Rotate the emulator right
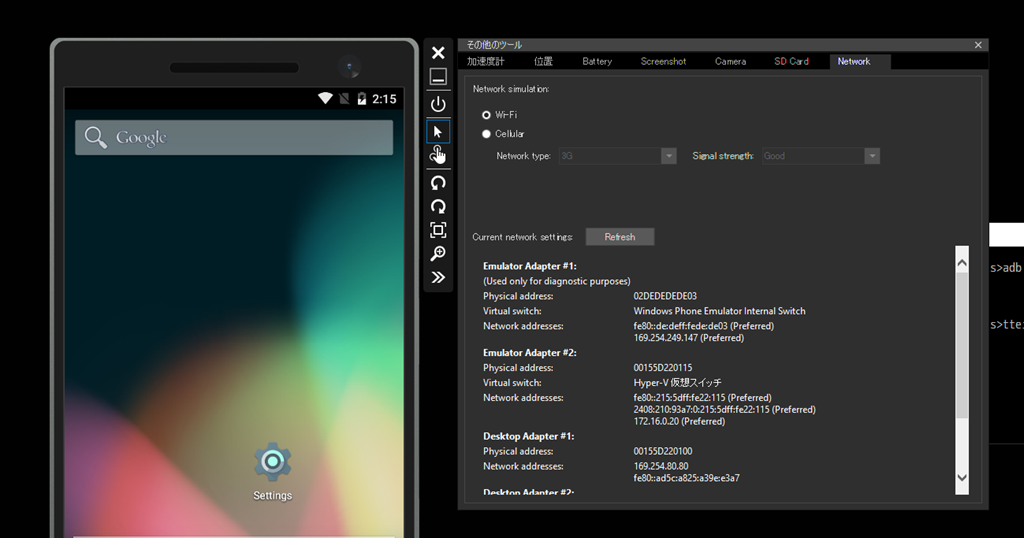 tap(438, 206)
